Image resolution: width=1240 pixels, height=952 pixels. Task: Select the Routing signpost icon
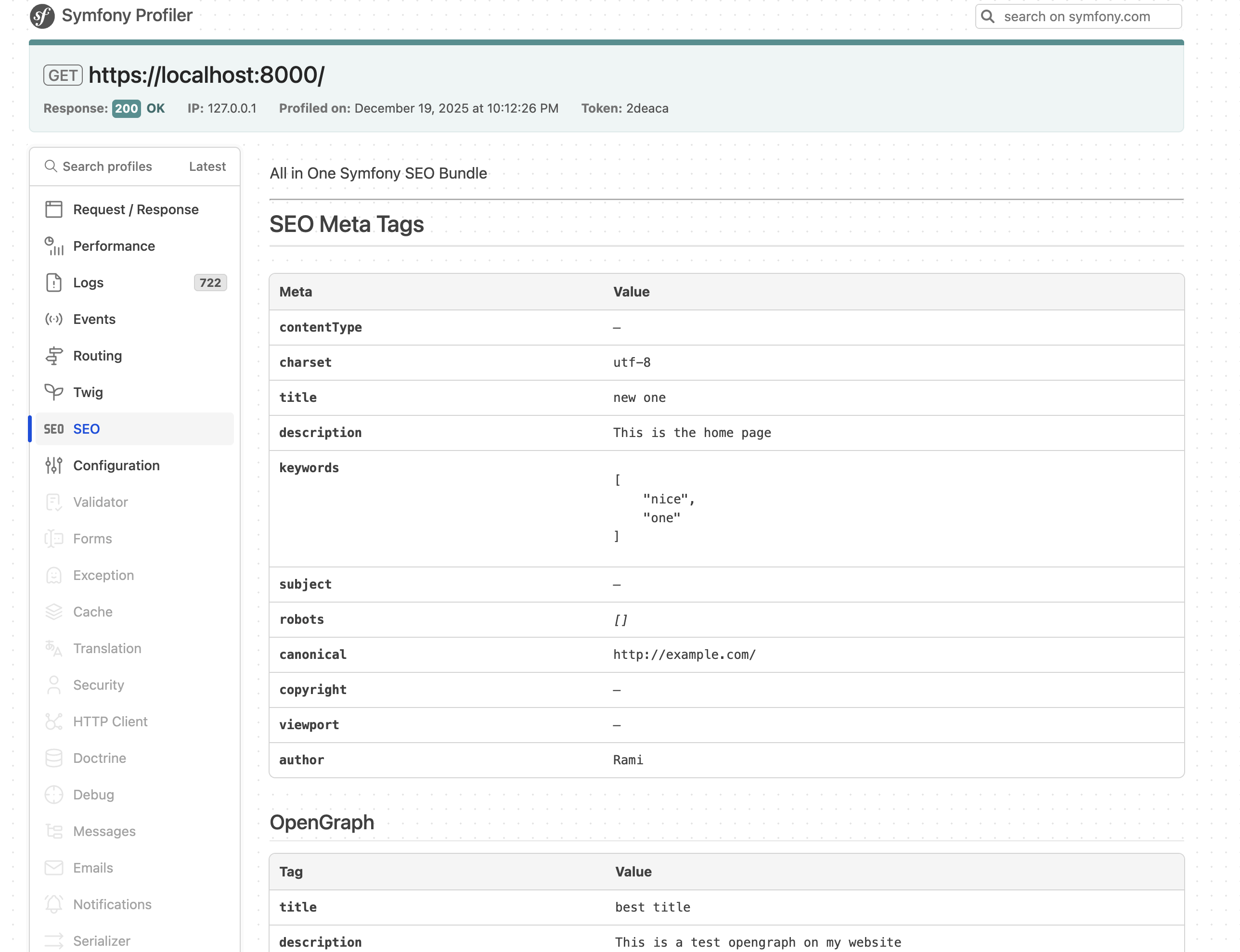[53, 356]
